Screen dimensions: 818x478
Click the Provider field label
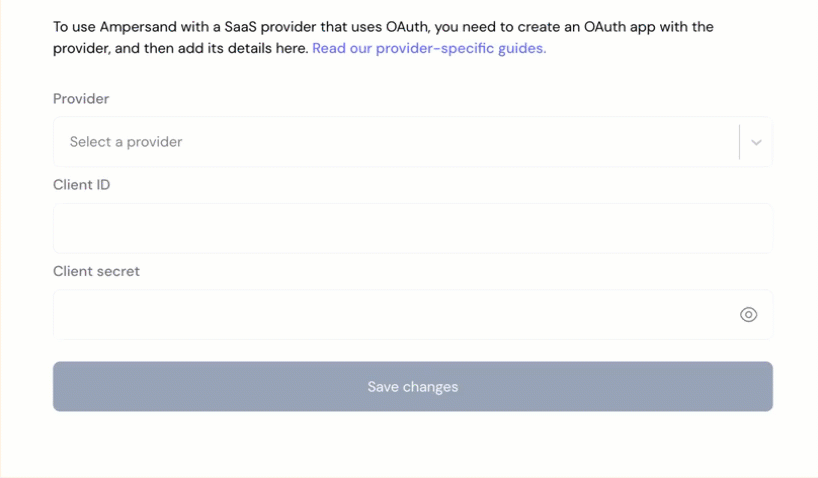click(81, 99)
